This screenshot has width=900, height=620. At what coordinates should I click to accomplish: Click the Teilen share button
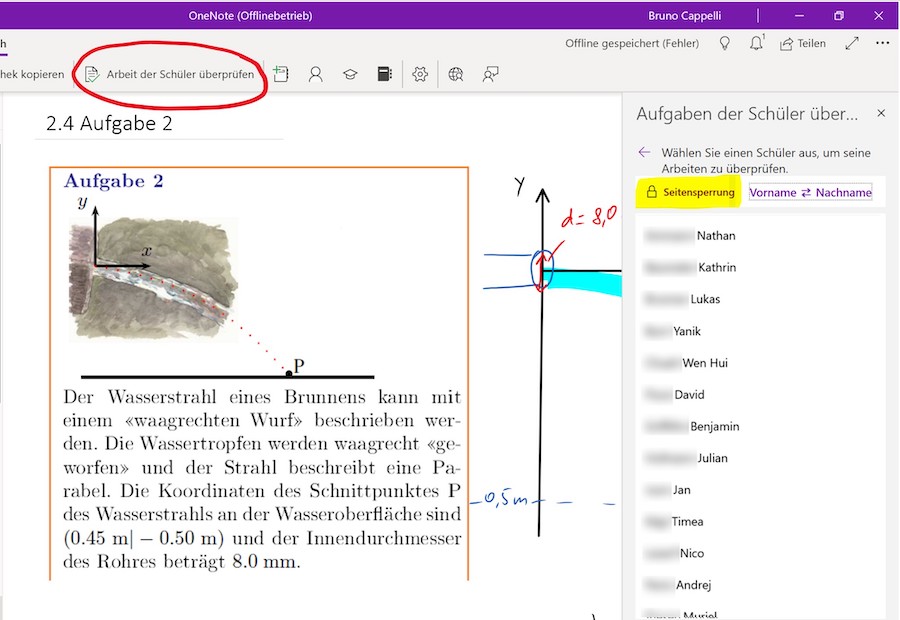click(x=803, y=44)
